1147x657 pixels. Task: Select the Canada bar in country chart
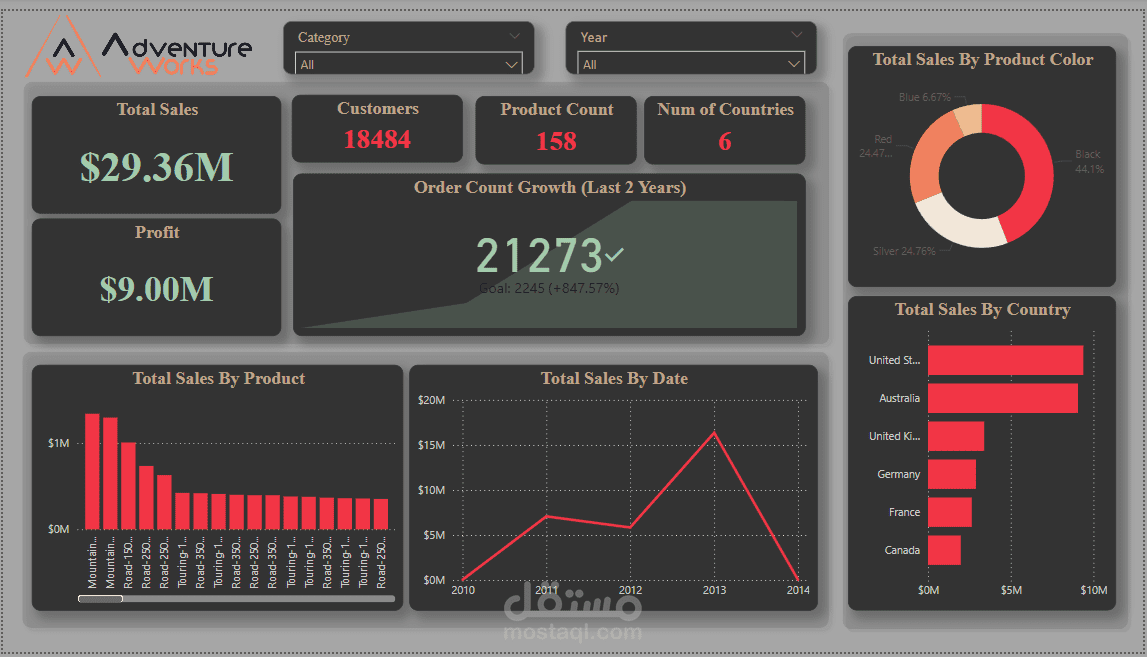pyautogui.click(x=943, y=550)
